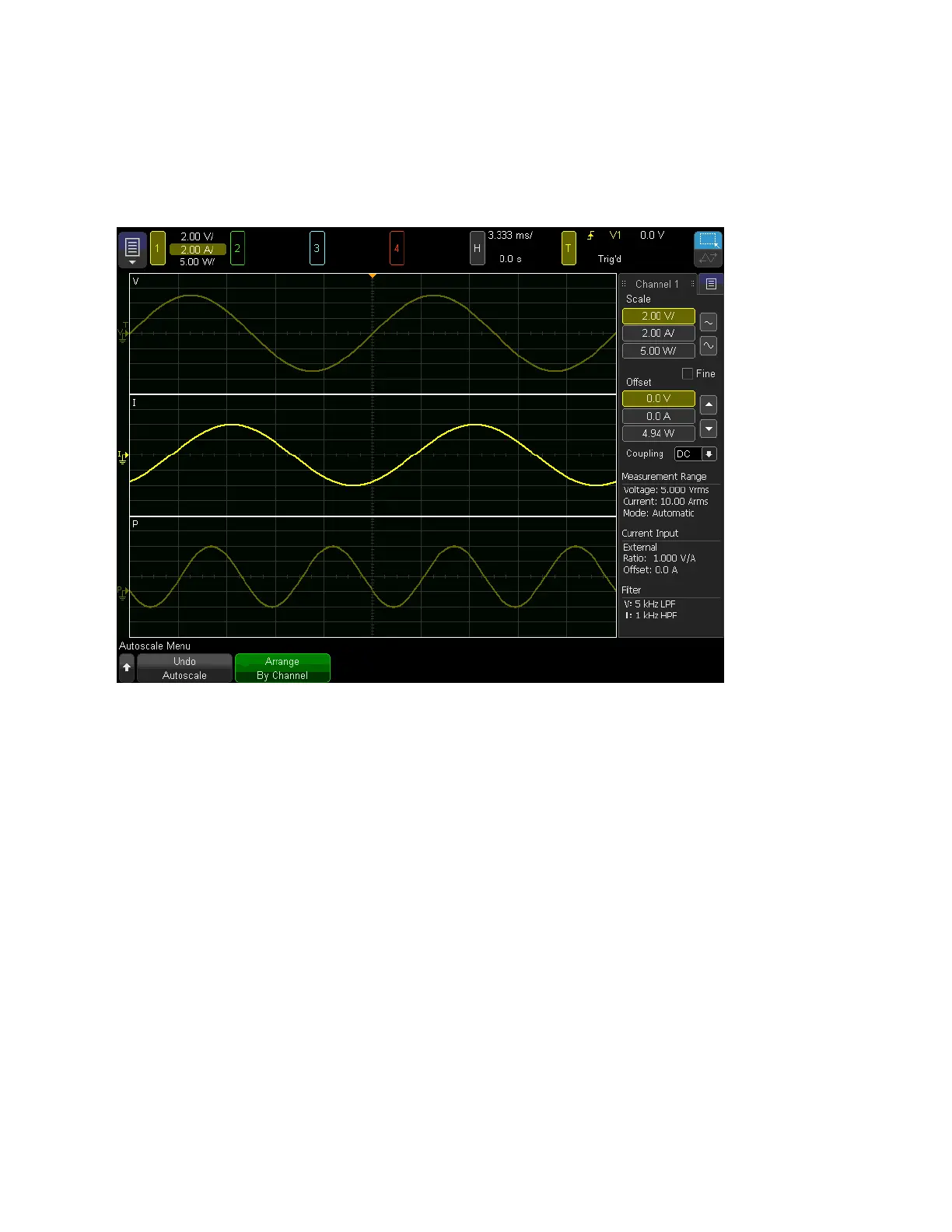Click V1 trigger source label
952x1232 pixels.
615,235
